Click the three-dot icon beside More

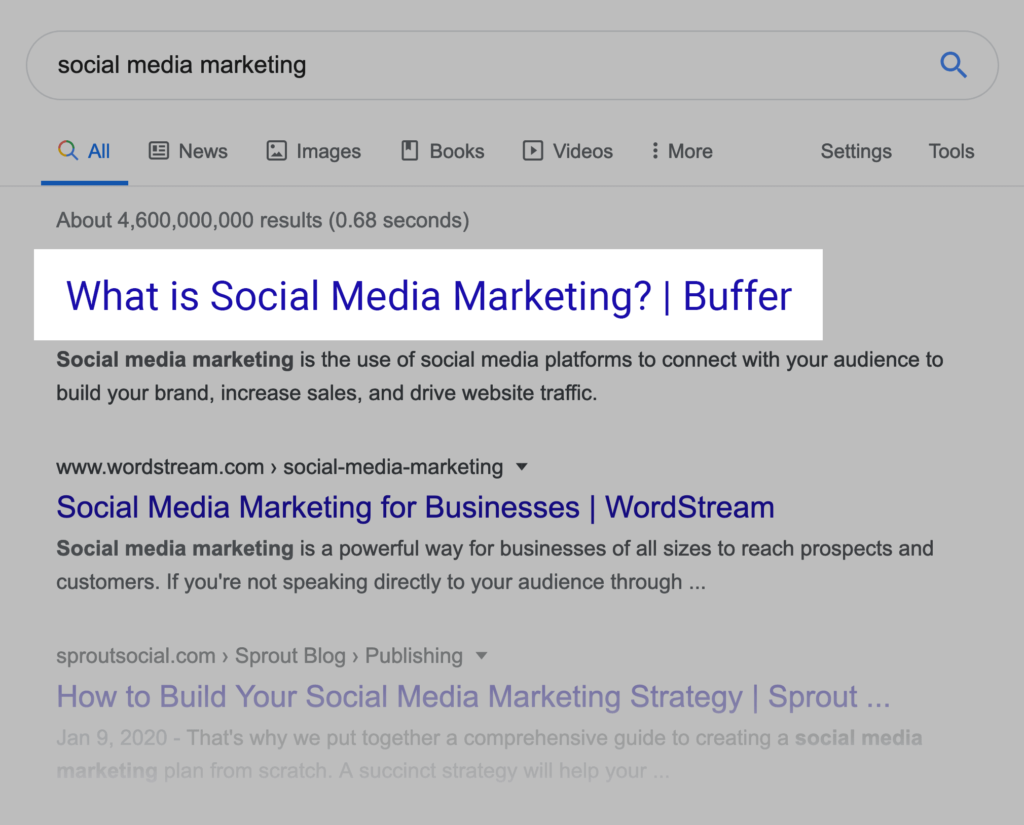[x=654, y=151]
